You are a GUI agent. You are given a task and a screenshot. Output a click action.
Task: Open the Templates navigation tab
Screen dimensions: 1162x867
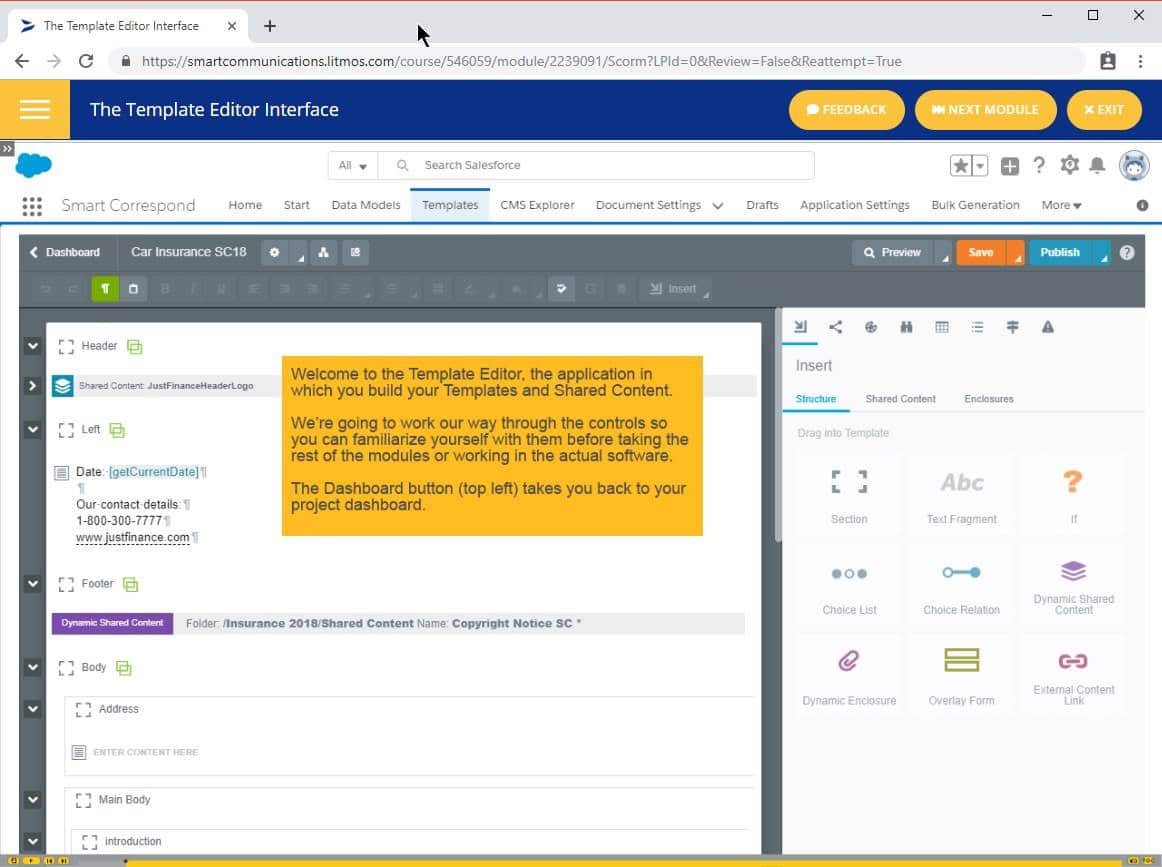[450, 205]
